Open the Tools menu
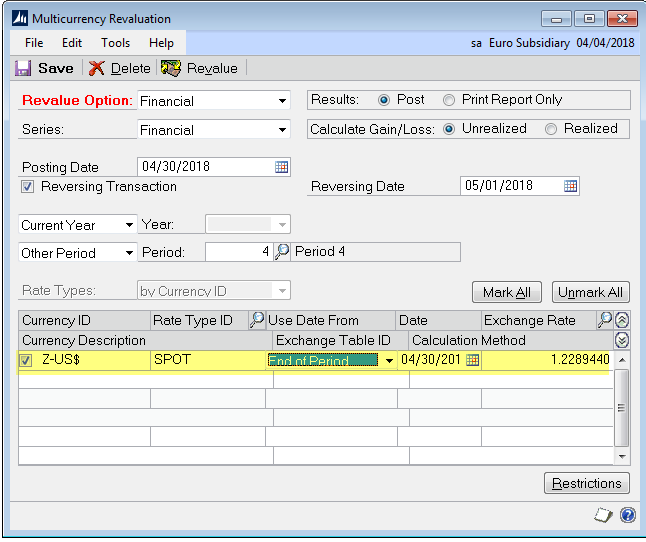Image resolution: width=646 pixels, height=542 pixels. (x=115, y=43)
